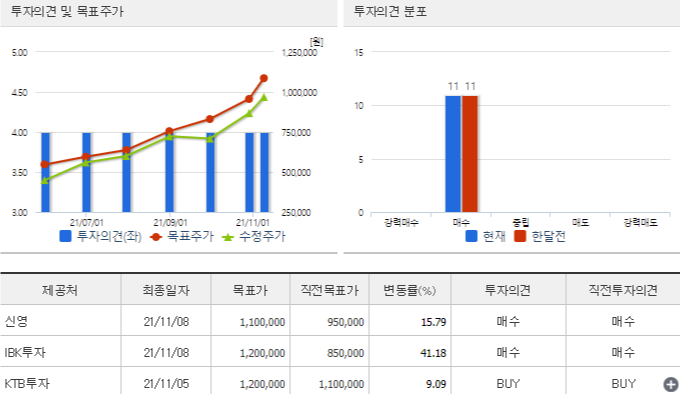Click first red 목표주가 data point
Image resolution: width=680 pixels, height=394 pixels.
[44, 164]
